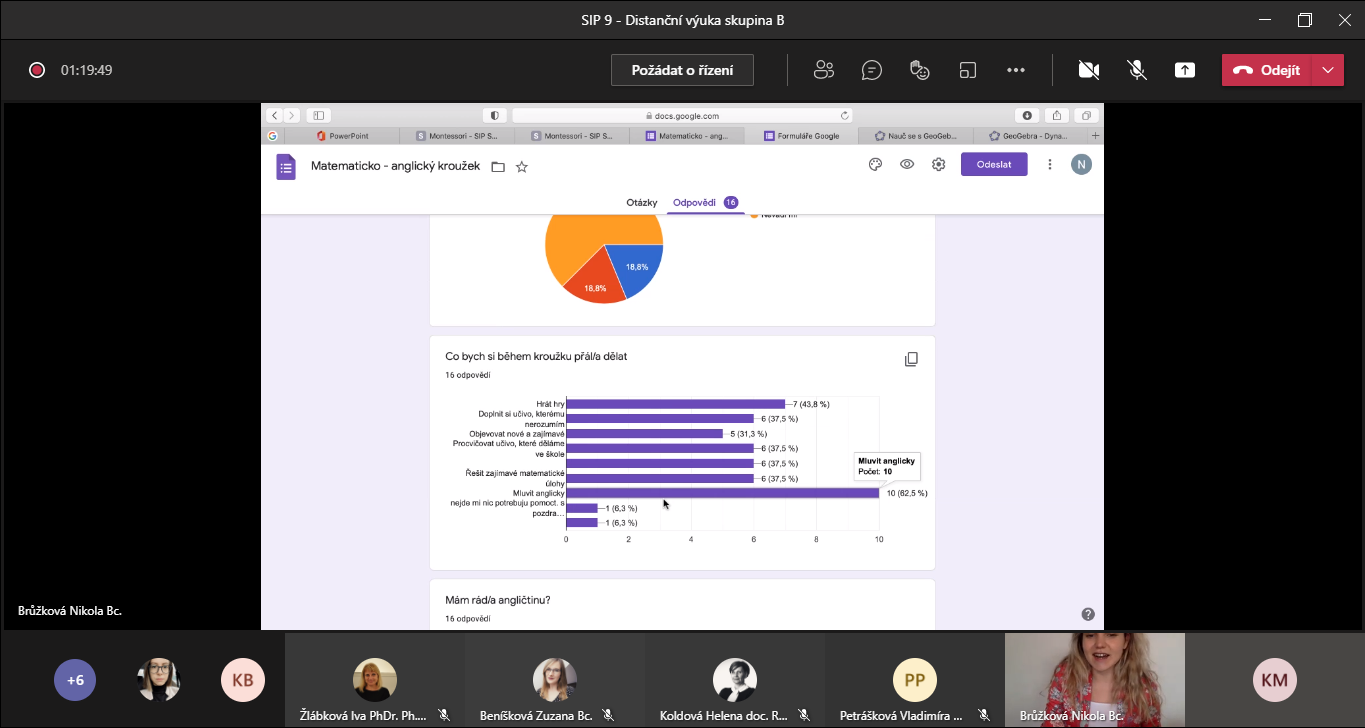The height and width of the screenshot is (728, 1365).
Task: Add a new Safari tab with plus
Action: [1095, 135]
